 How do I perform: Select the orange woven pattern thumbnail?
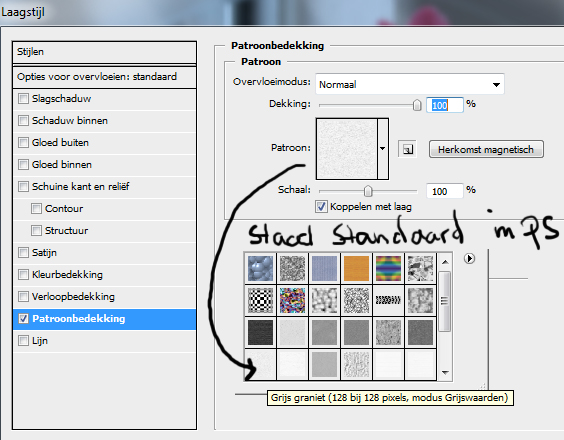(x=356, y=268)
